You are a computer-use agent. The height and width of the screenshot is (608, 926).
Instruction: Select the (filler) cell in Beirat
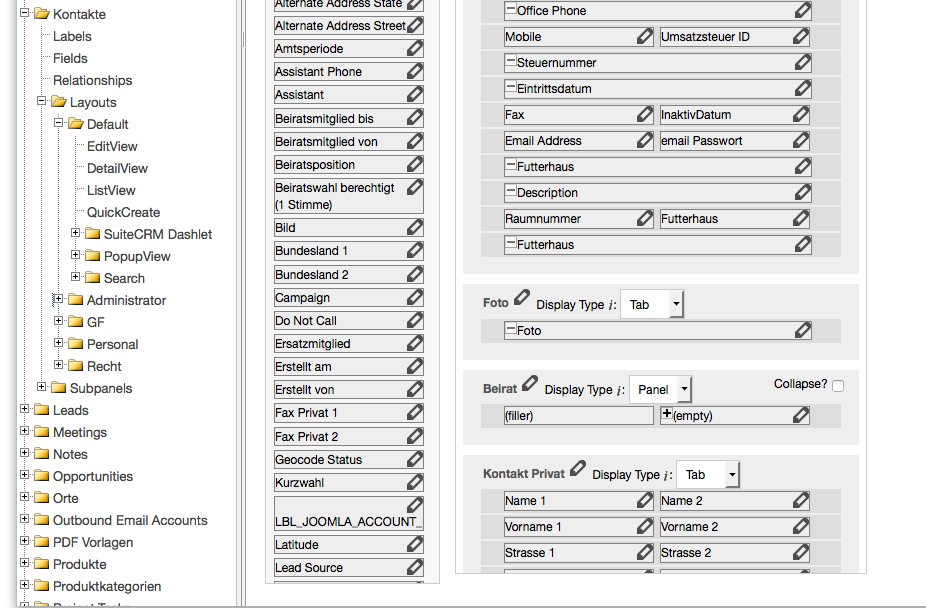click(579, 416)
